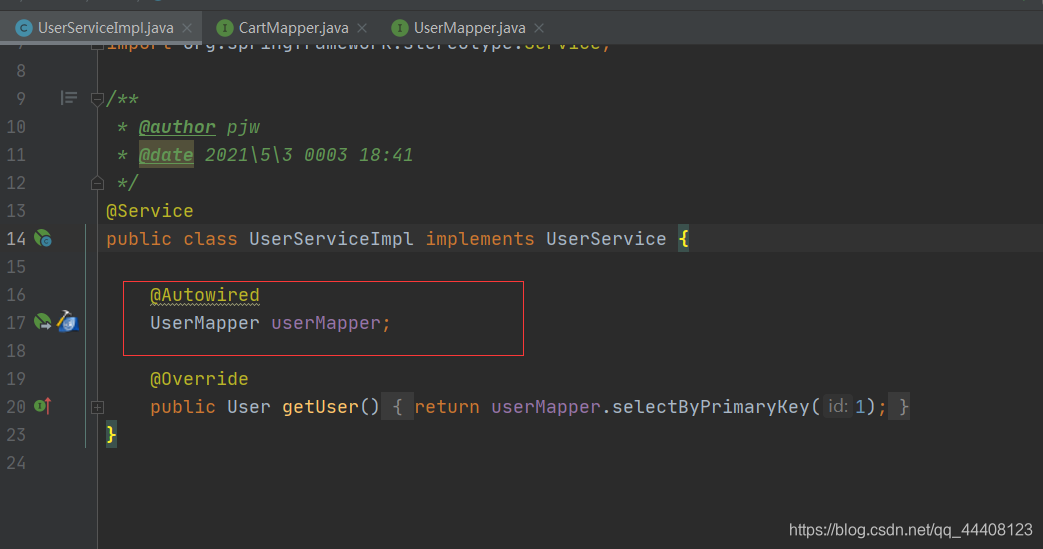The height and width of the screenshot is (549, 1043).
Task: Click the closing brace on line 23
Action: (x=111, y=435)
